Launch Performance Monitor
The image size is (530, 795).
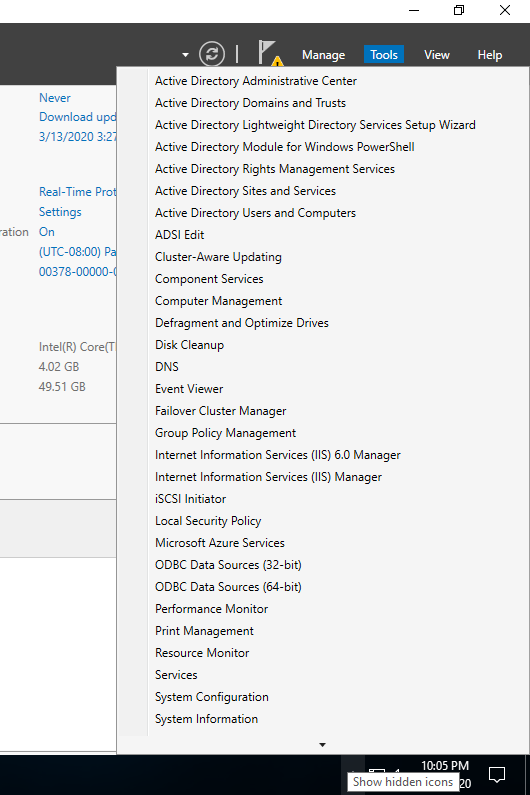tap(211, 609)
